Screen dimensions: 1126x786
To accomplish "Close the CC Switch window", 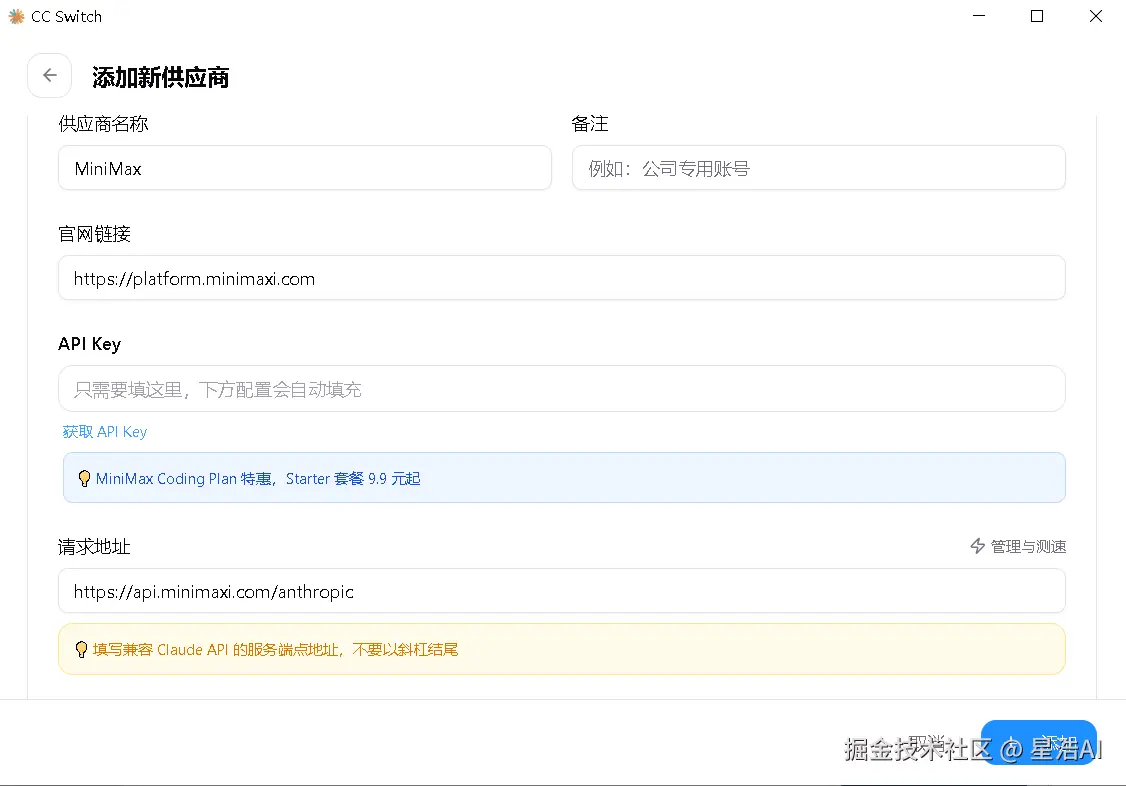I will coord(1096,16).
